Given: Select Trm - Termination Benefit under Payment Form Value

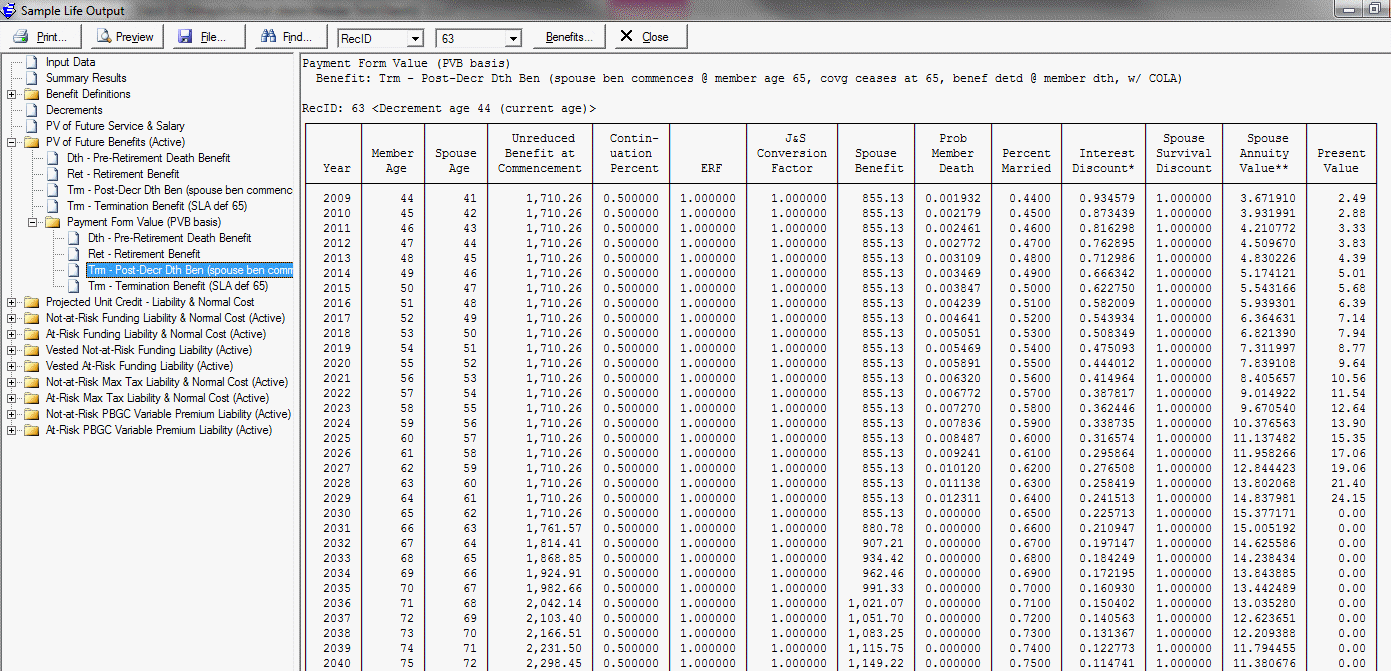Looking at the screenshot, I should (x=177, y=286).
